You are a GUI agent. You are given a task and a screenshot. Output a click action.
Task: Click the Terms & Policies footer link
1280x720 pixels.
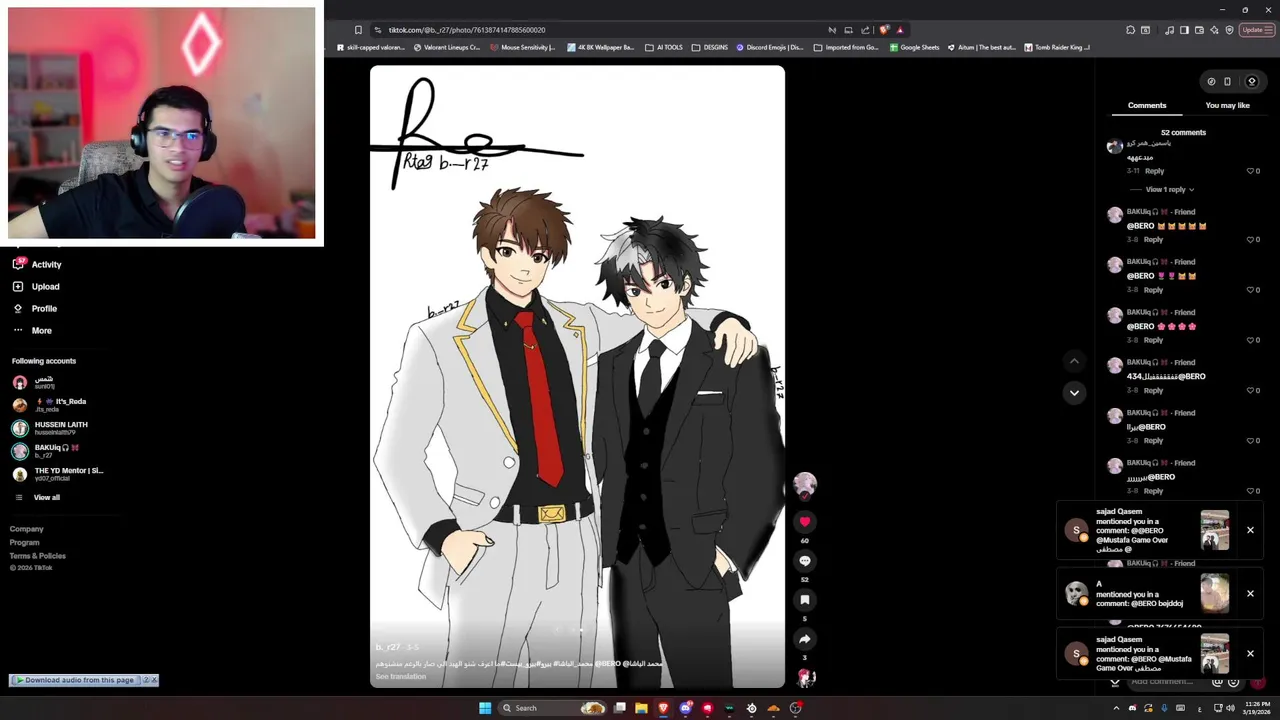[x=38, y=555]
